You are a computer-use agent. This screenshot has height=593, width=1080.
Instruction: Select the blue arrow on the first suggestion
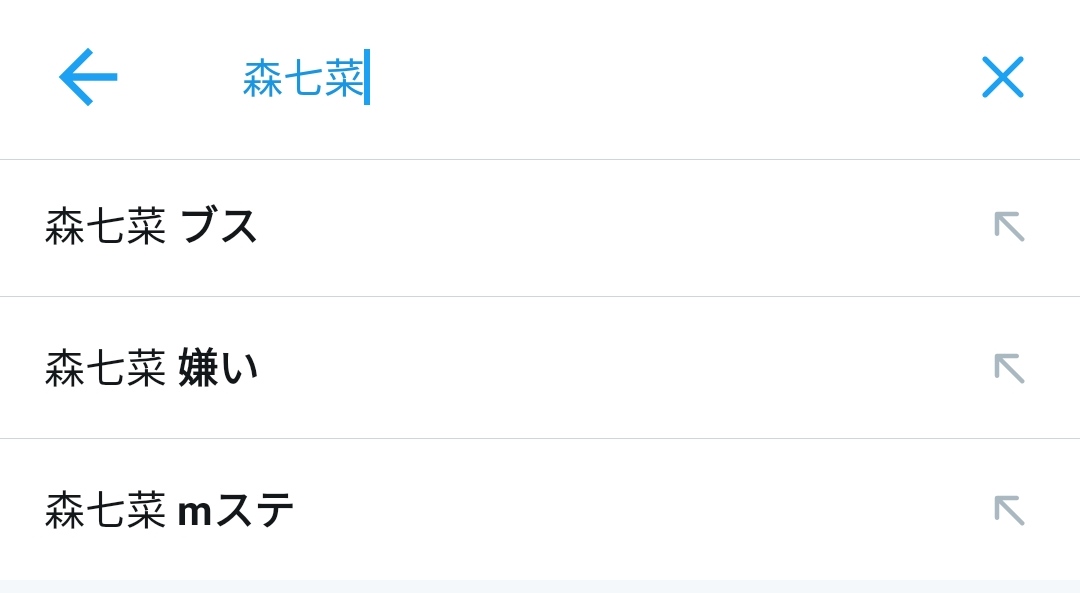(1010, 227)
